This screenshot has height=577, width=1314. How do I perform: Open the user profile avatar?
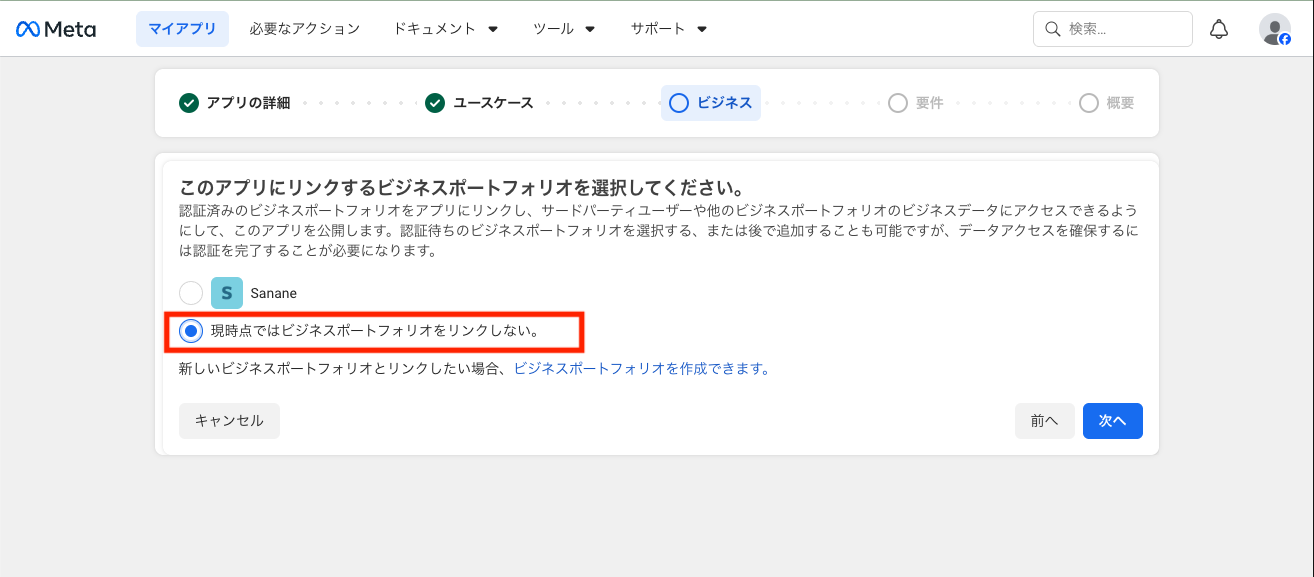1274,29
